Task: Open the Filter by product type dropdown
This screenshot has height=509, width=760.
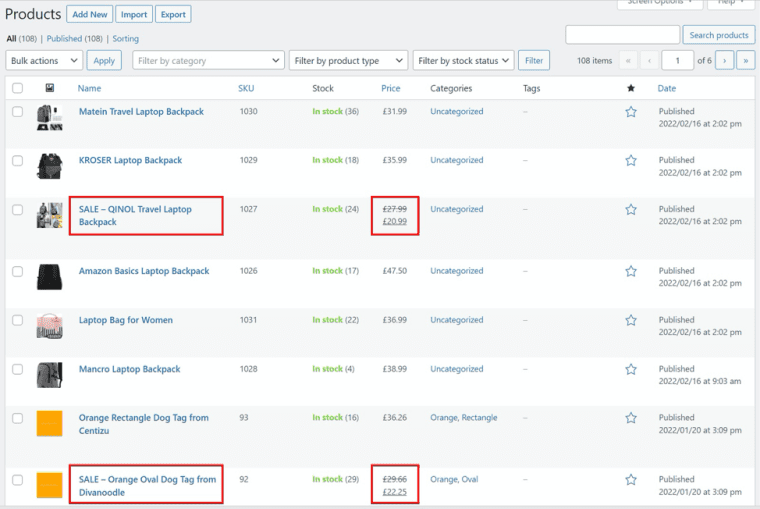Action: (348, 61)
